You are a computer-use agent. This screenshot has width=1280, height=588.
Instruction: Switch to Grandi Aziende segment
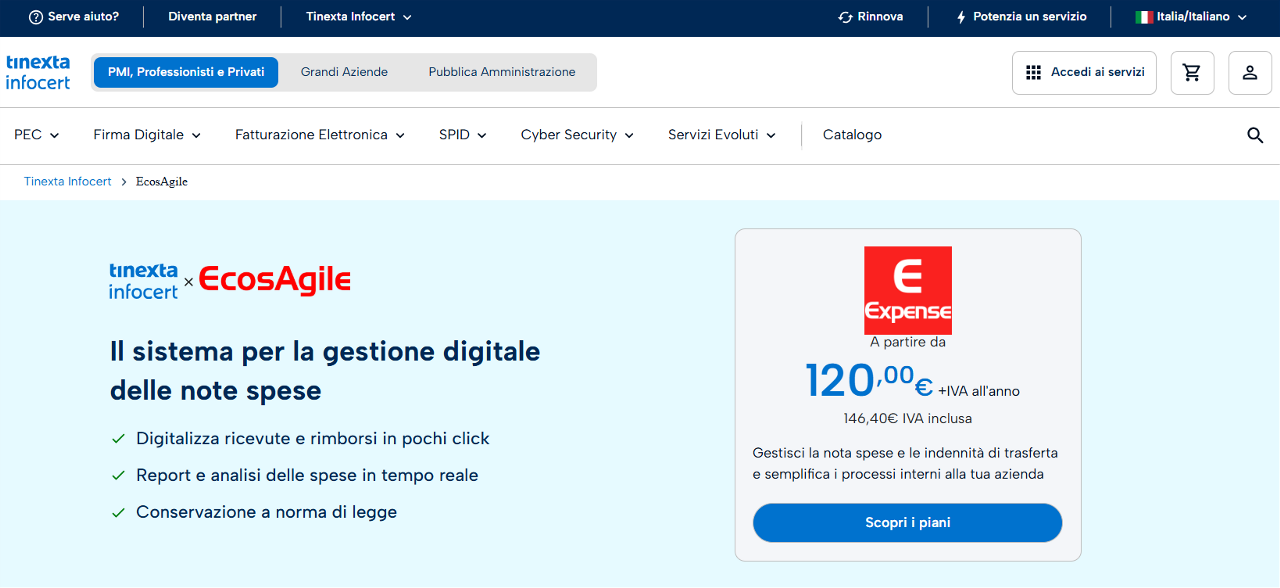[x=344, y=72]
